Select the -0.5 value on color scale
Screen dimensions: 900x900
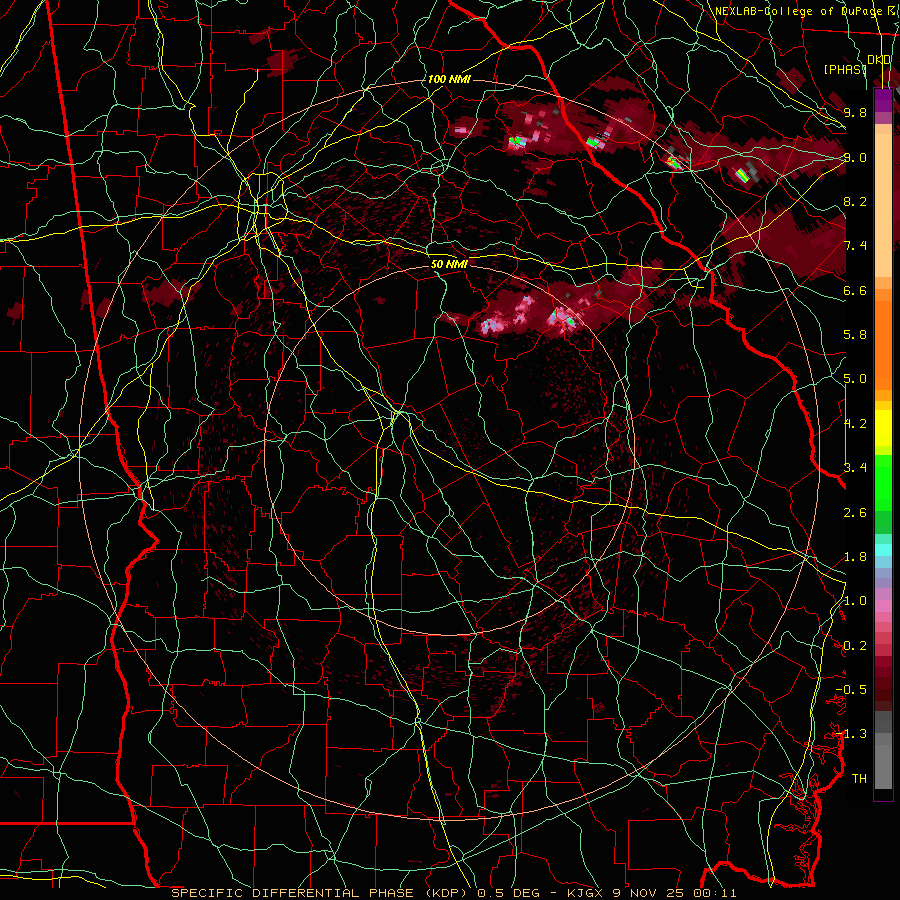pyautogui.click(x=851, y=690)
